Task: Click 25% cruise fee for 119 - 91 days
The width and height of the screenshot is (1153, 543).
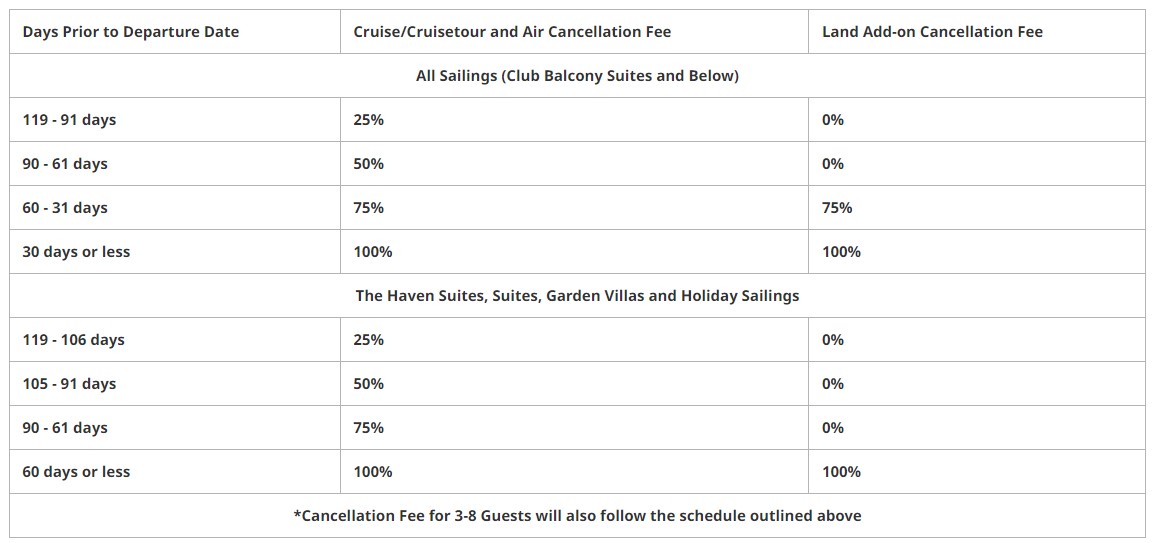Action: tap(368, 120)
